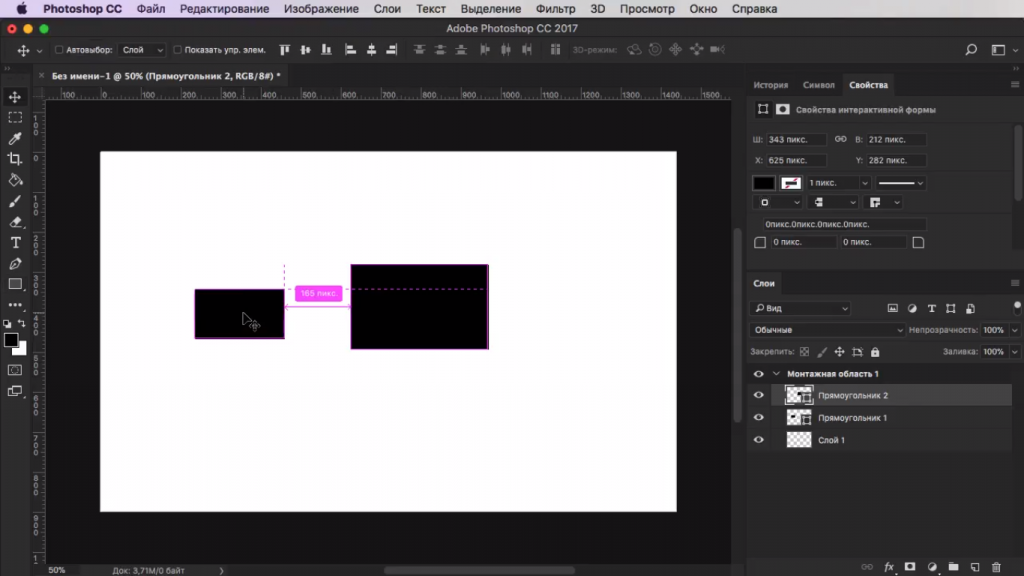Open the Слои menu
The height and width of the screenshot is (576, 1024).
click(x=387, y=9)
